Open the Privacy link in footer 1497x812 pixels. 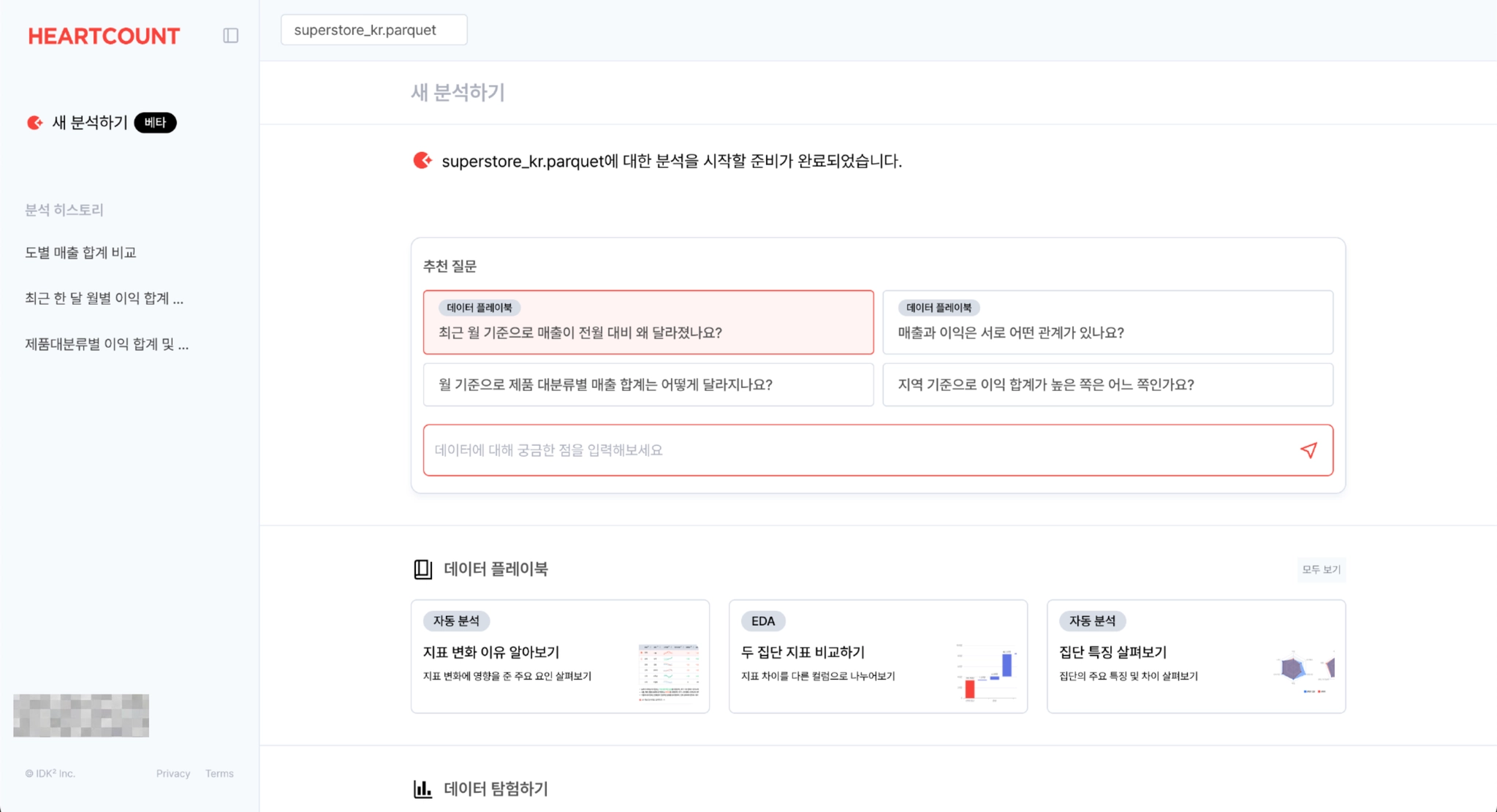[173, 773]
